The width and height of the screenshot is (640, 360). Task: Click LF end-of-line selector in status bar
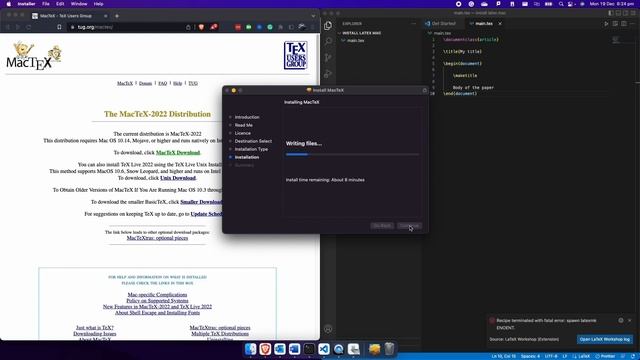pyautogui.click(x=565, y=356)
